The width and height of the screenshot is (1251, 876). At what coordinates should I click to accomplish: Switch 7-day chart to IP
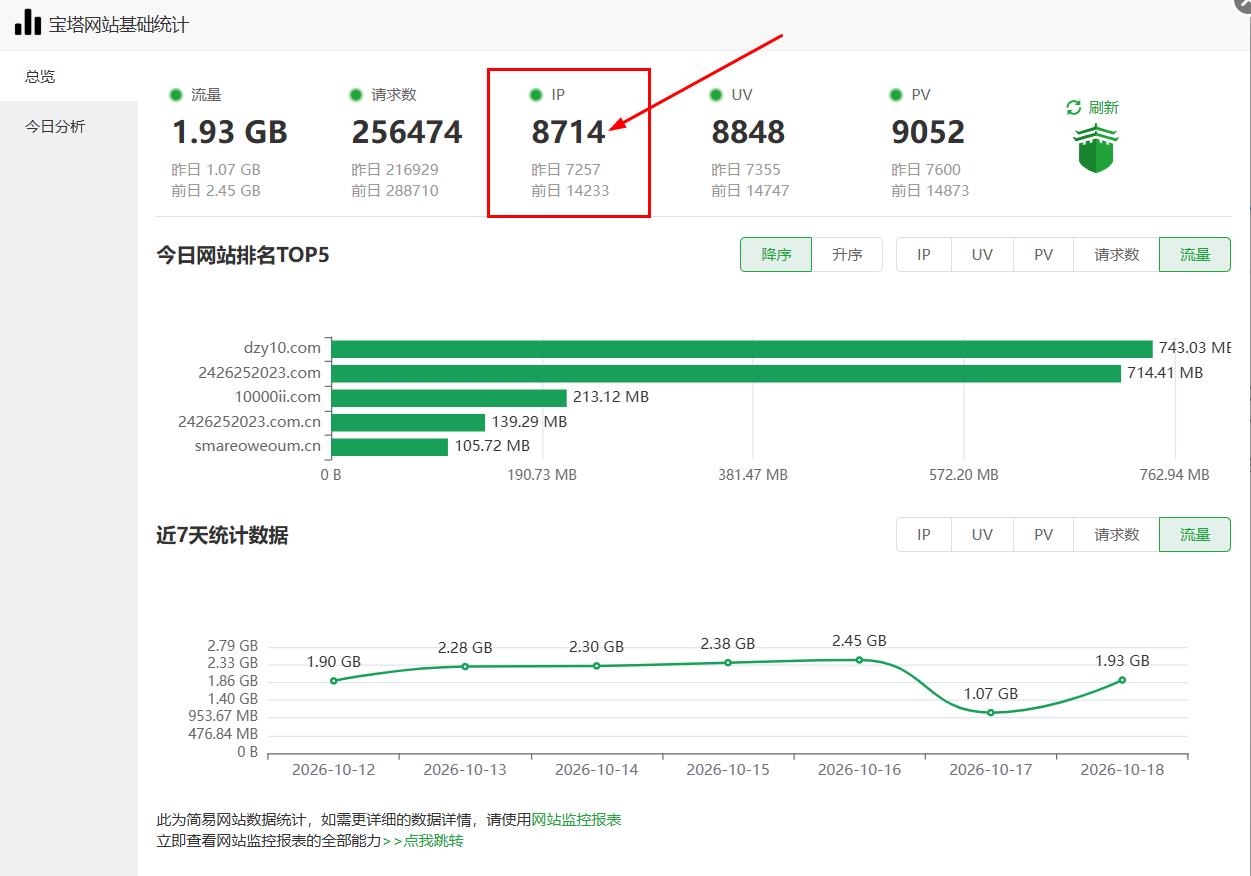click(x=924, y=535)
